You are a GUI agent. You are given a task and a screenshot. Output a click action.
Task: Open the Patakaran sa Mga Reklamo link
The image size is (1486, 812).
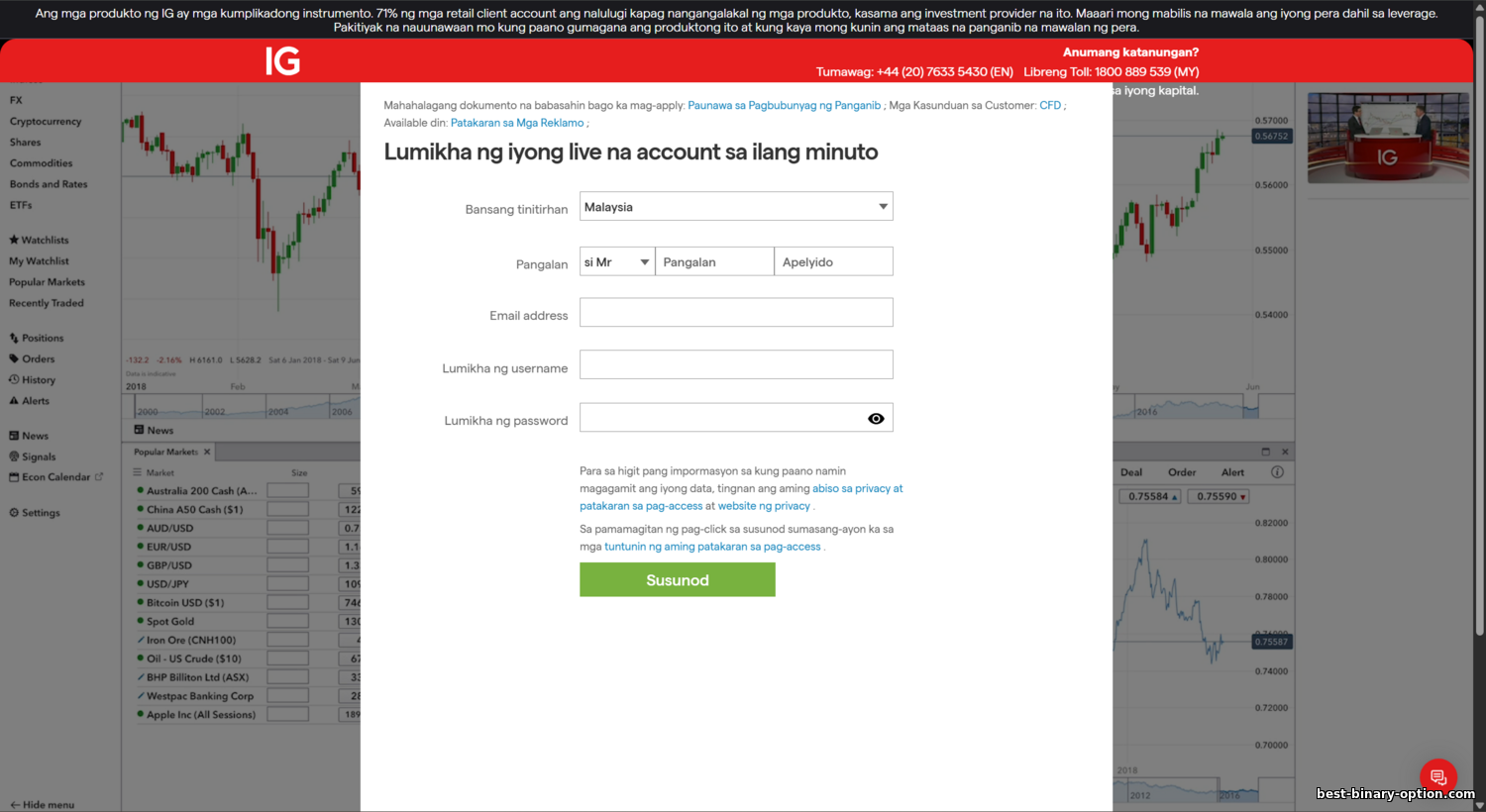[x=517, y=123]
